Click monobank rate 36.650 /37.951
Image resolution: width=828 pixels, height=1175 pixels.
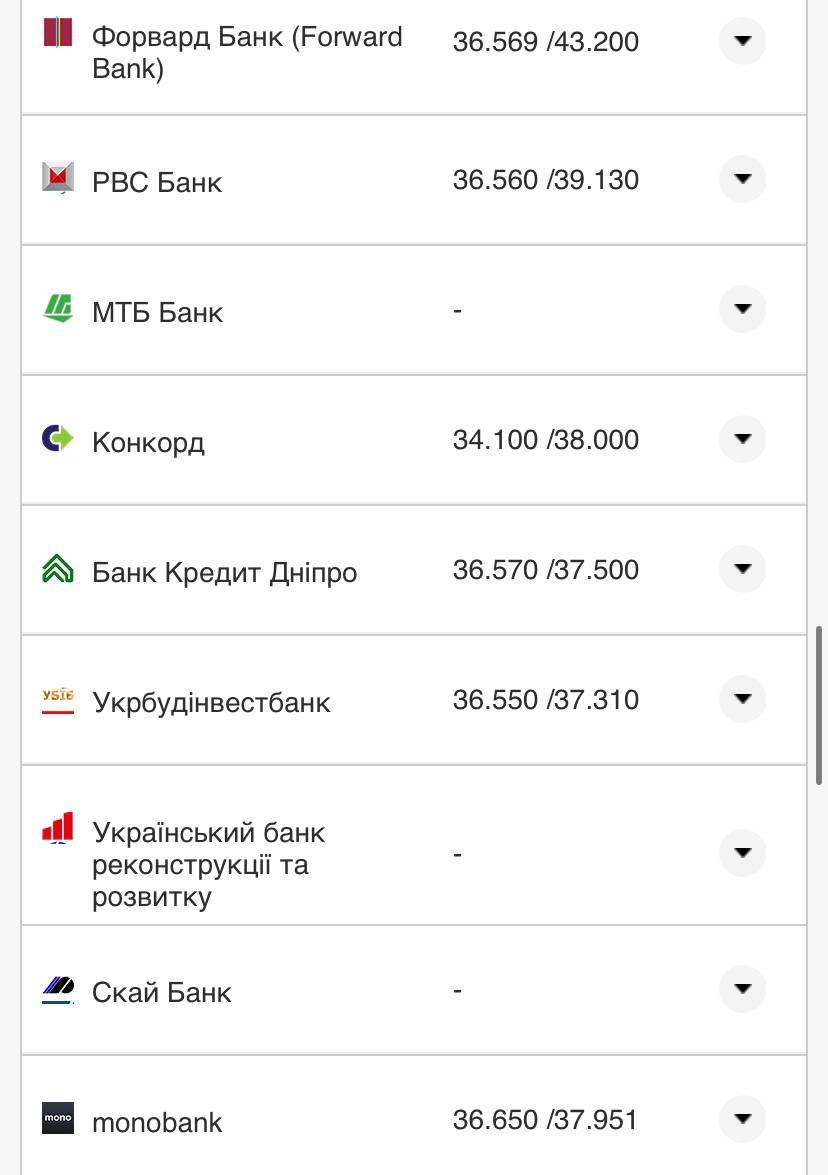coord(545,1119)
